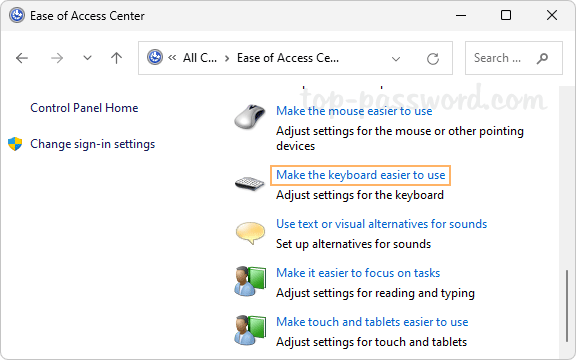Click inside the Search box
Screen dimensions: 576x360
(x=514, y=58)
